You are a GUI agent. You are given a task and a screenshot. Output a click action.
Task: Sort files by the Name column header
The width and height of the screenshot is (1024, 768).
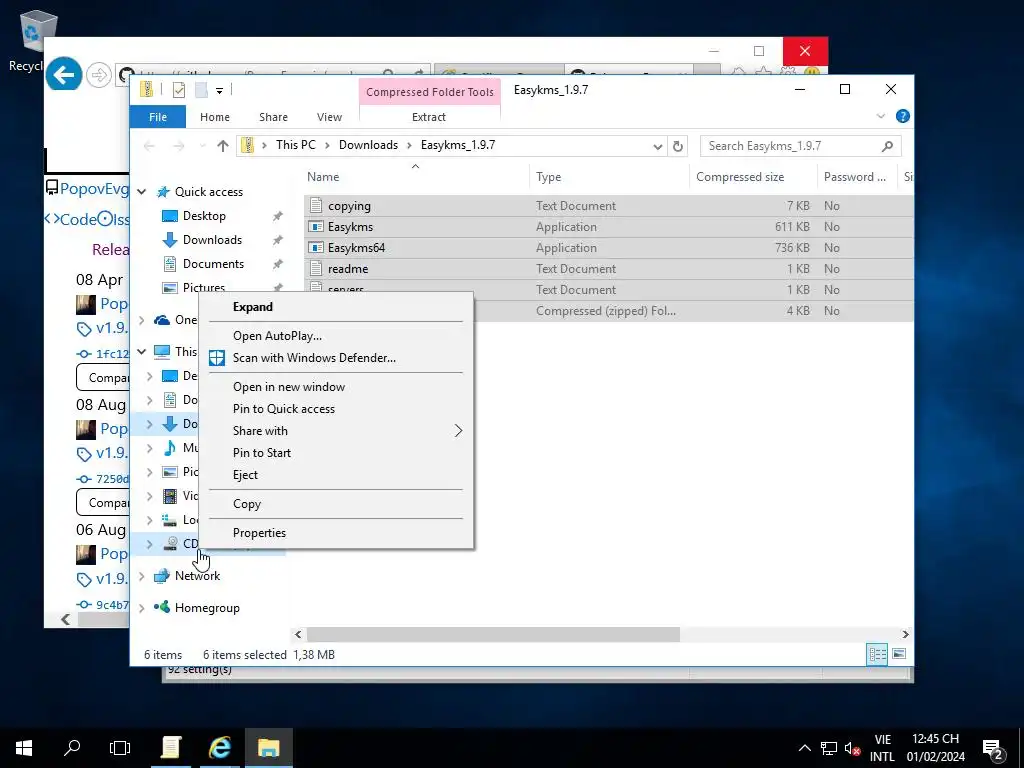point(416,177)
